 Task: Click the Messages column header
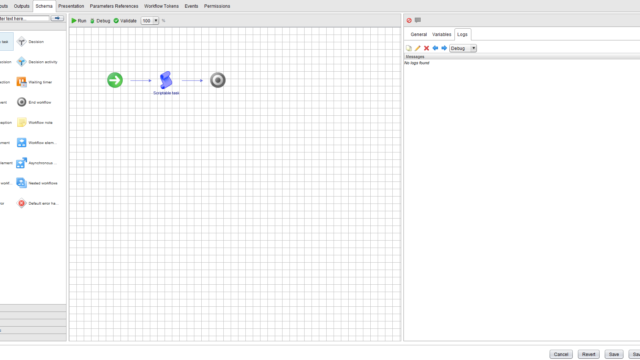click(522, 57)
